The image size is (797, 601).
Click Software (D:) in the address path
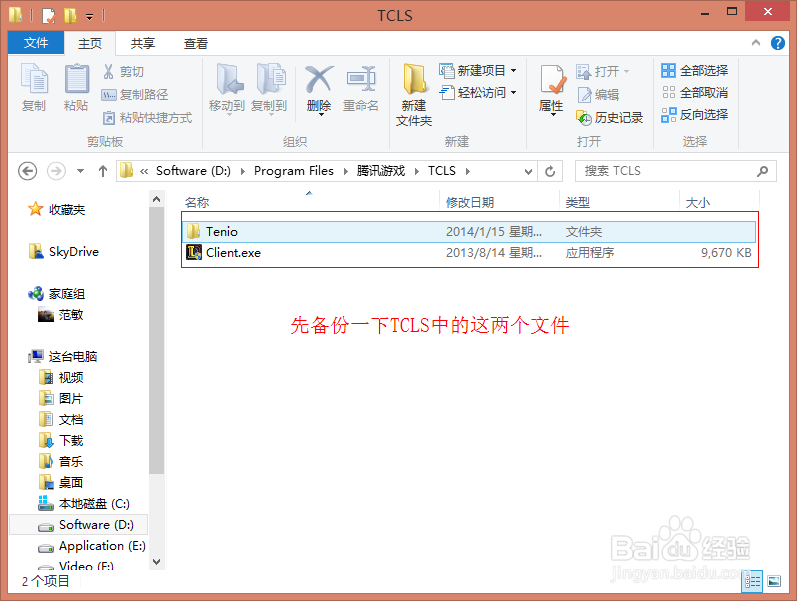(x=193, y=171)
